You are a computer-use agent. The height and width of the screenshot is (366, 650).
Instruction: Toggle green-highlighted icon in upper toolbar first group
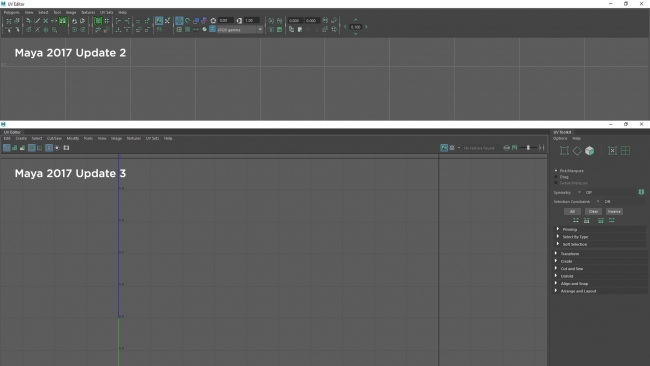click(x=63, y=20)
